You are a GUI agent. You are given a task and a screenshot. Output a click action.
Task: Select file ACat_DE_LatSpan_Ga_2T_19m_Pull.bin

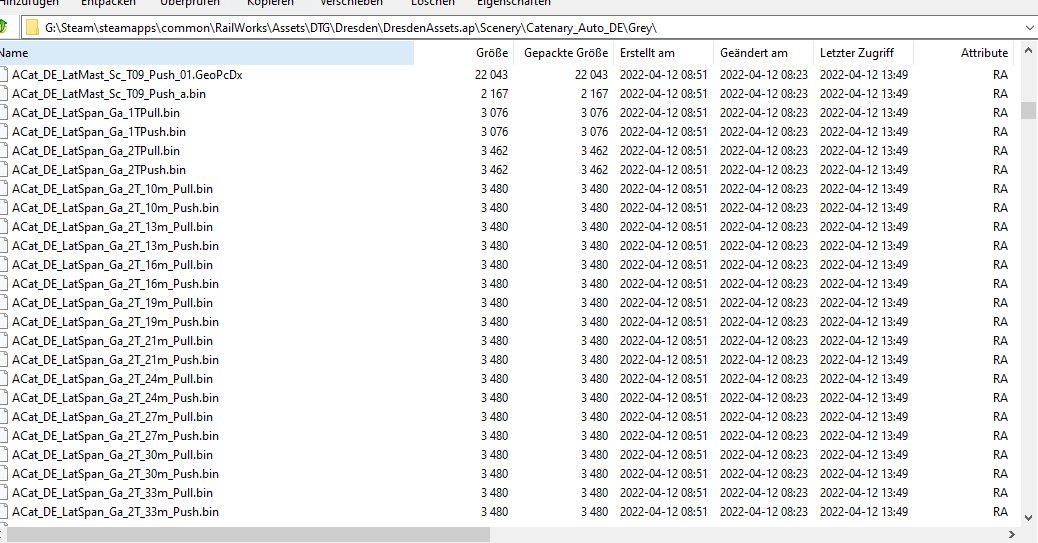113,303
